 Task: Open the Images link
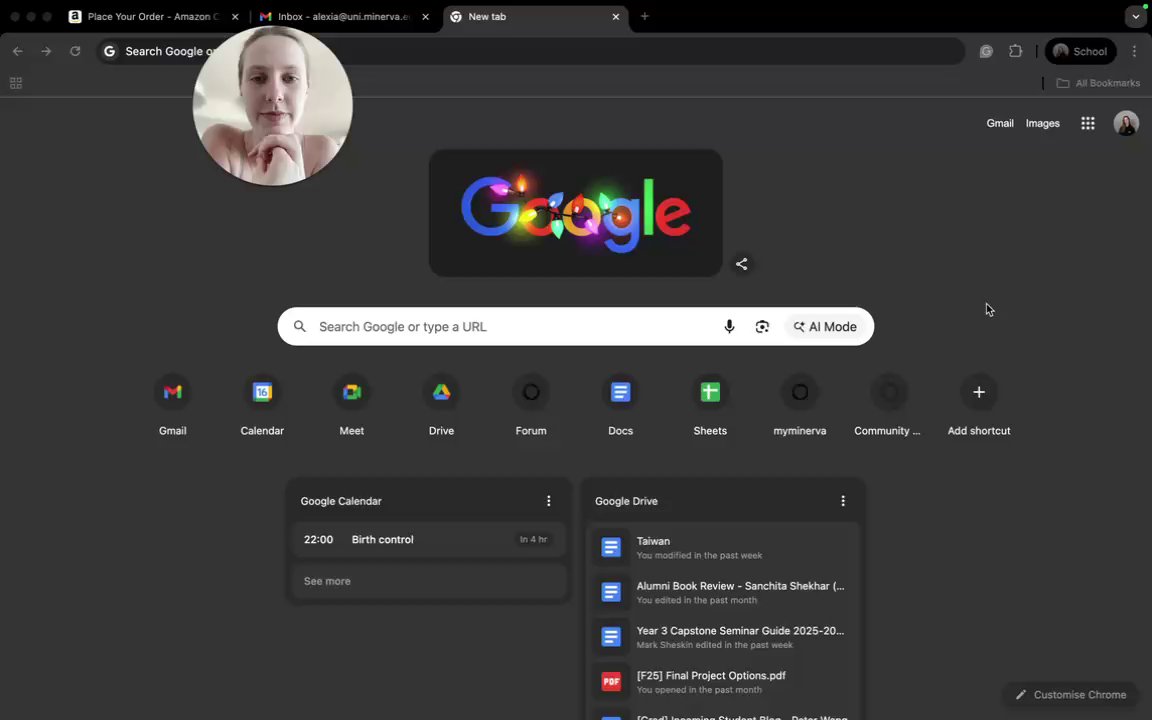[1043, 123]
